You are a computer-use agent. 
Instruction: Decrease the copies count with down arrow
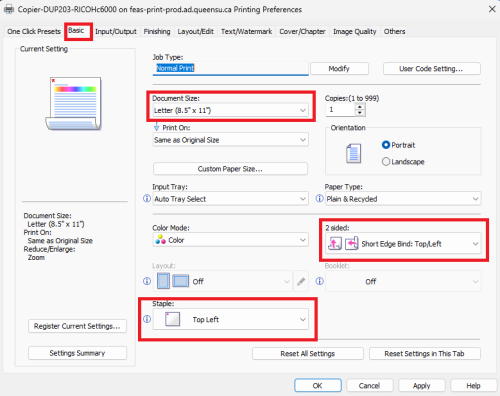point(360,113)
